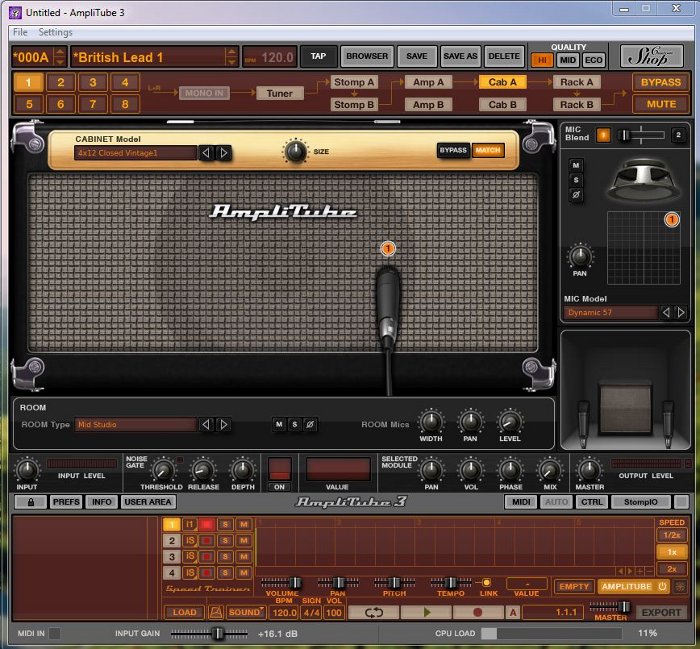Select the Amp A module

click(428, 82)
